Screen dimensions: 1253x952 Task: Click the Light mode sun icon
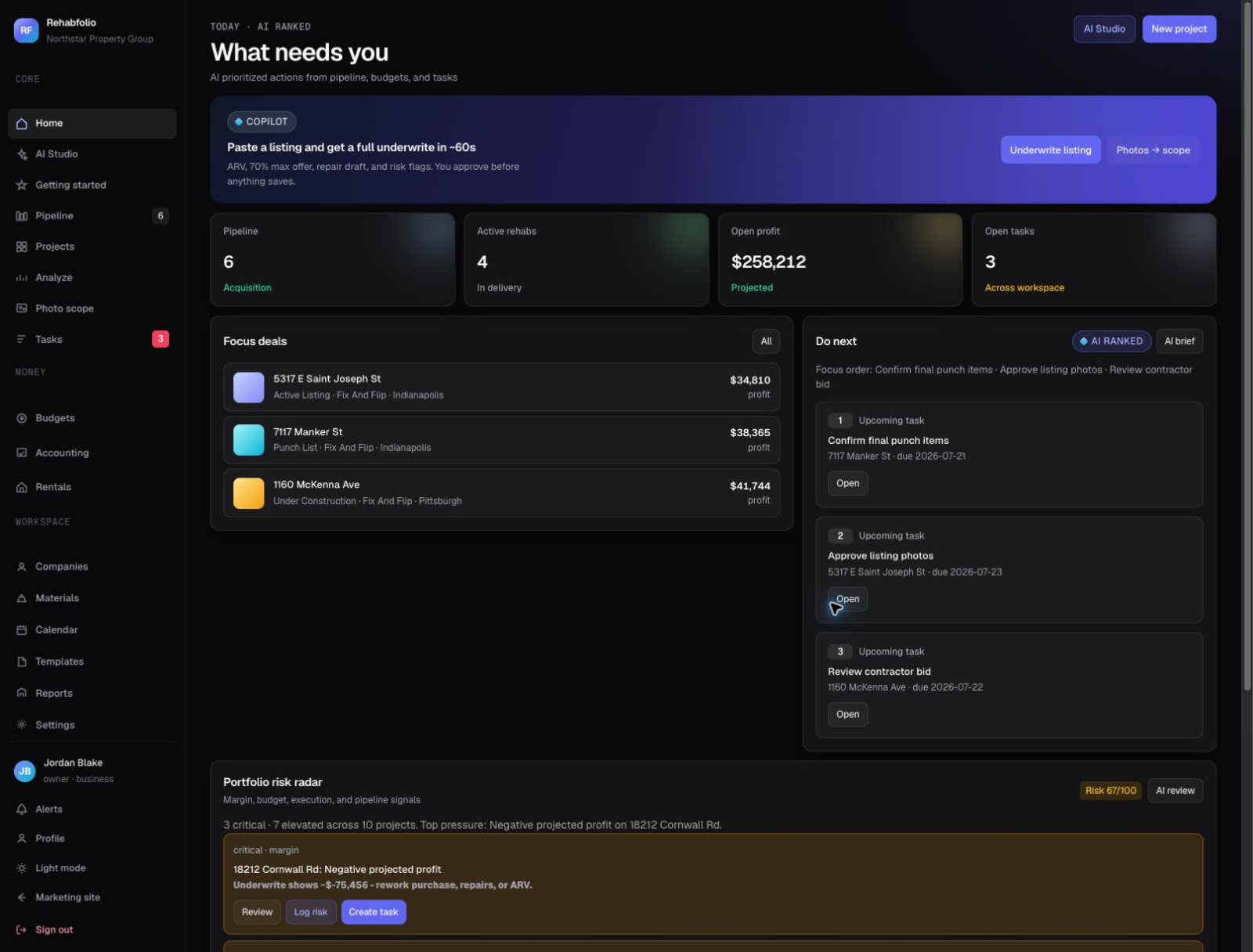click(x=22, y=868)
